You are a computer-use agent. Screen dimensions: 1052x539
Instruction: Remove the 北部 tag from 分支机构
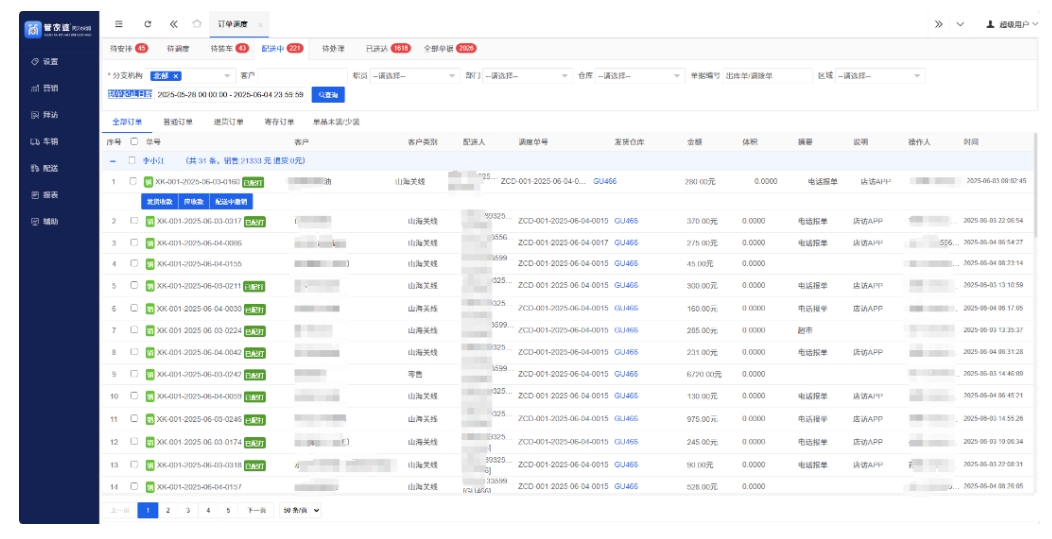[176, 76]
